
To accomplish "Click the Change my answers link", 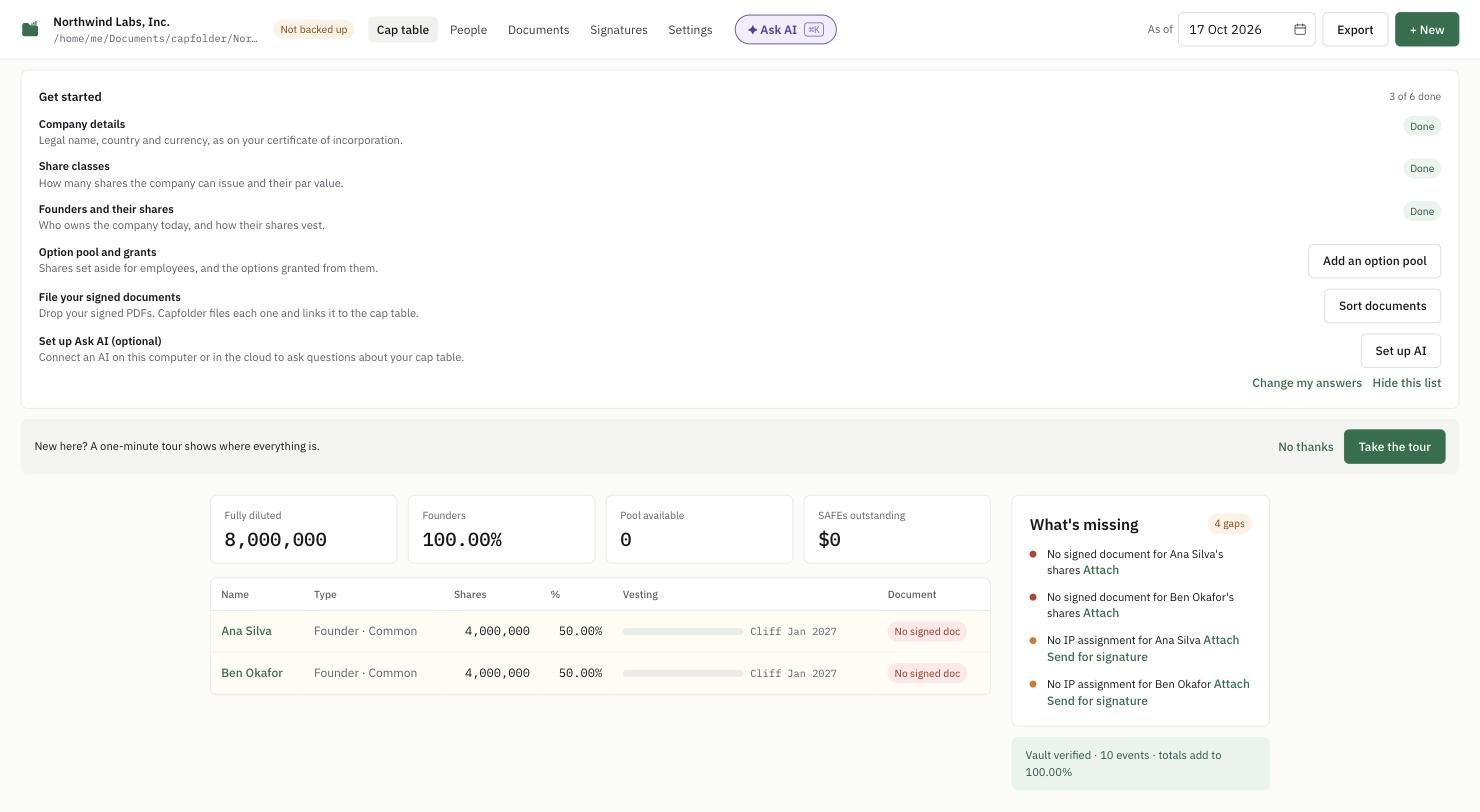I will [1307, 383].
